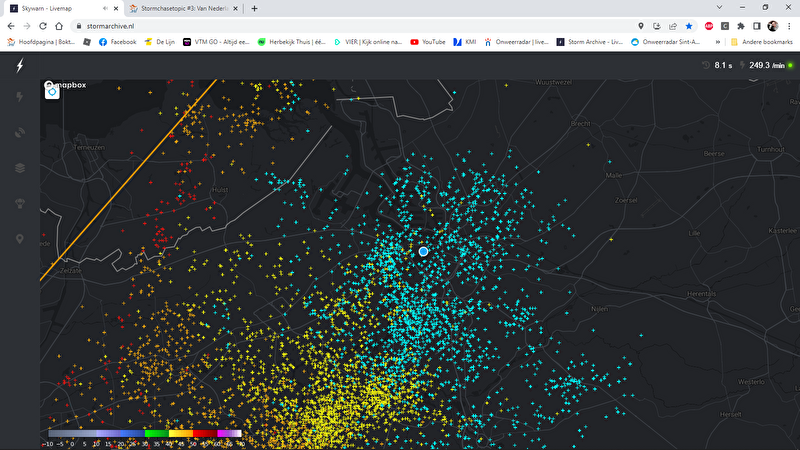Mute the Skywarn tab audio icon
The image size is (800, 450).
105,9
